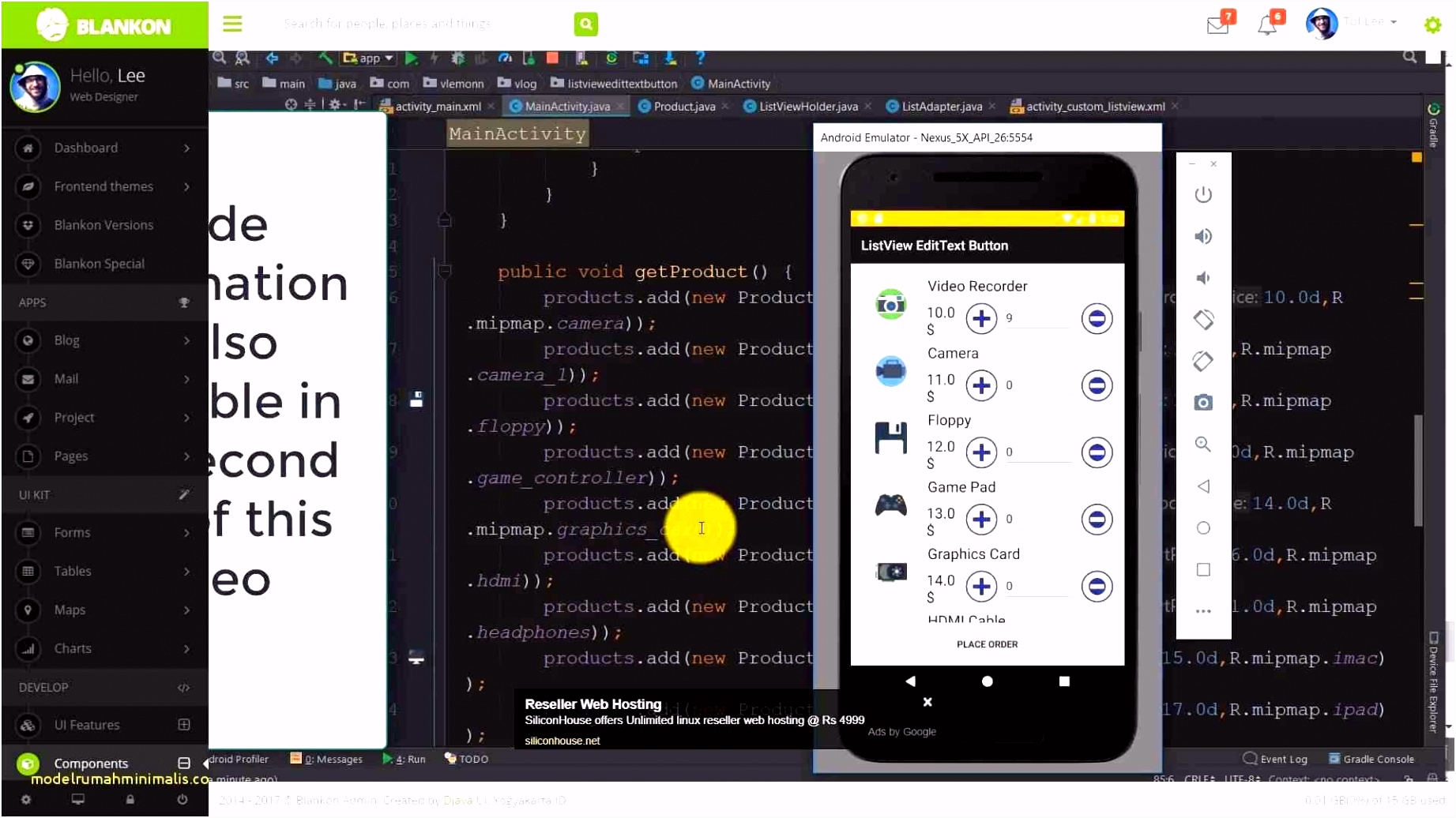Viewport: 1456px width, 818px height.
Task: Open the Gradle Console panel
Action: tap(1371, 760)
